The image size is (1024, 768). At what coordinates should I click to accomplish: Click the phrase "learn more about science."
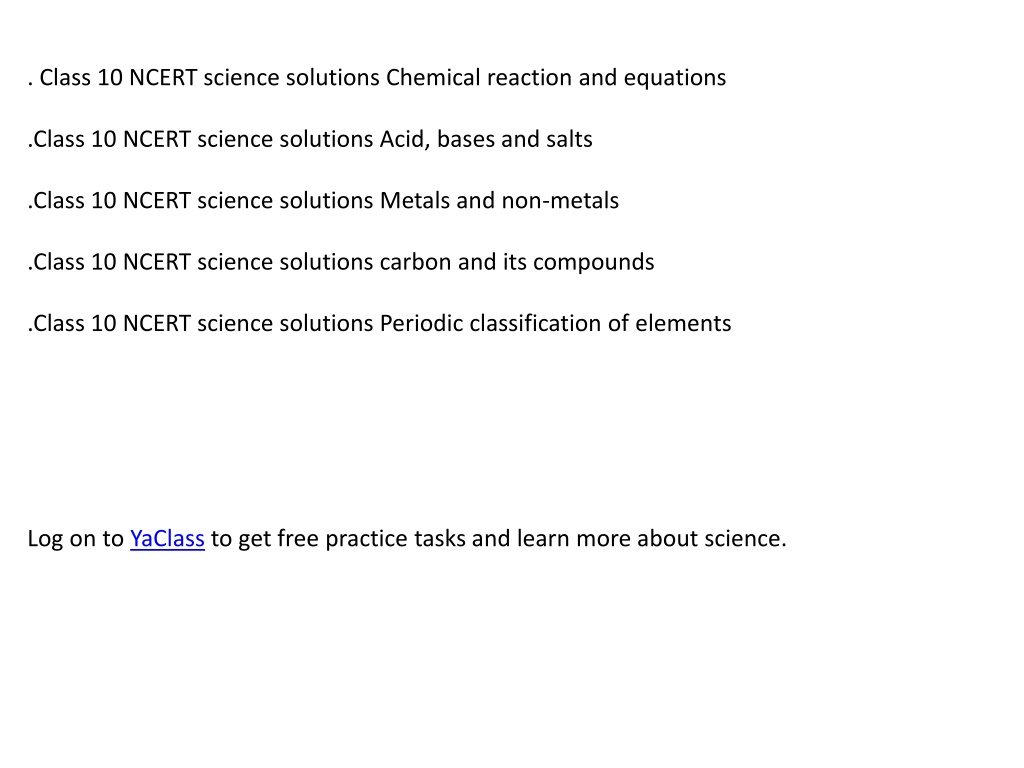pyautogui.click(x=652, y=539)
